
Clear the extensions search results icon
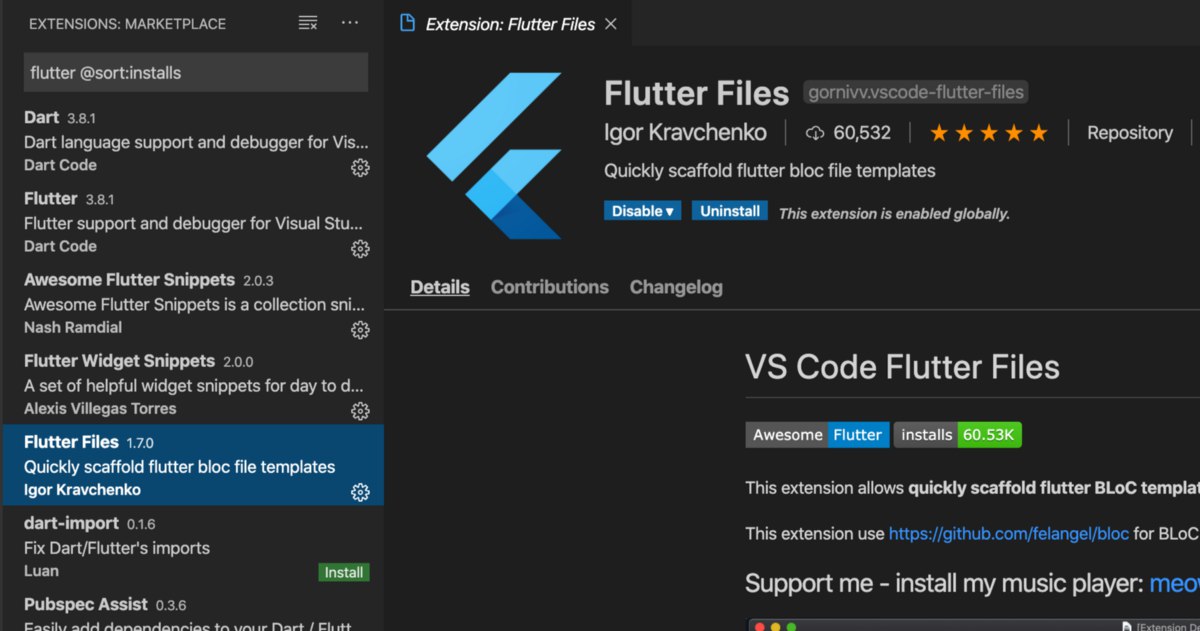point(308,23)
